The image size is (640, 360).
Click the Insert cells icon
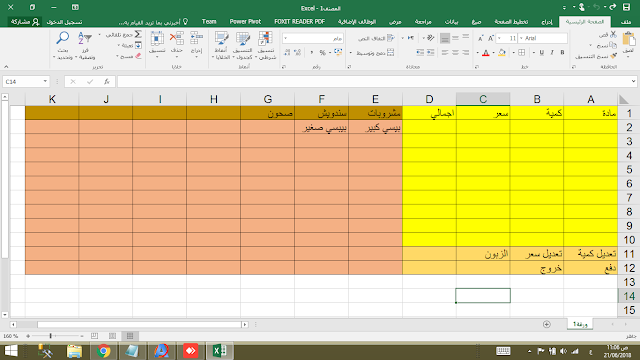tap(196, 38)
